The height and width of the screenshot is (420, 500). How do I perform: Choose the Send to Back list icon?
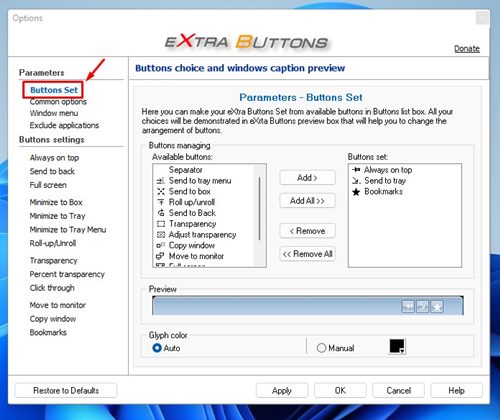(161, 213)
